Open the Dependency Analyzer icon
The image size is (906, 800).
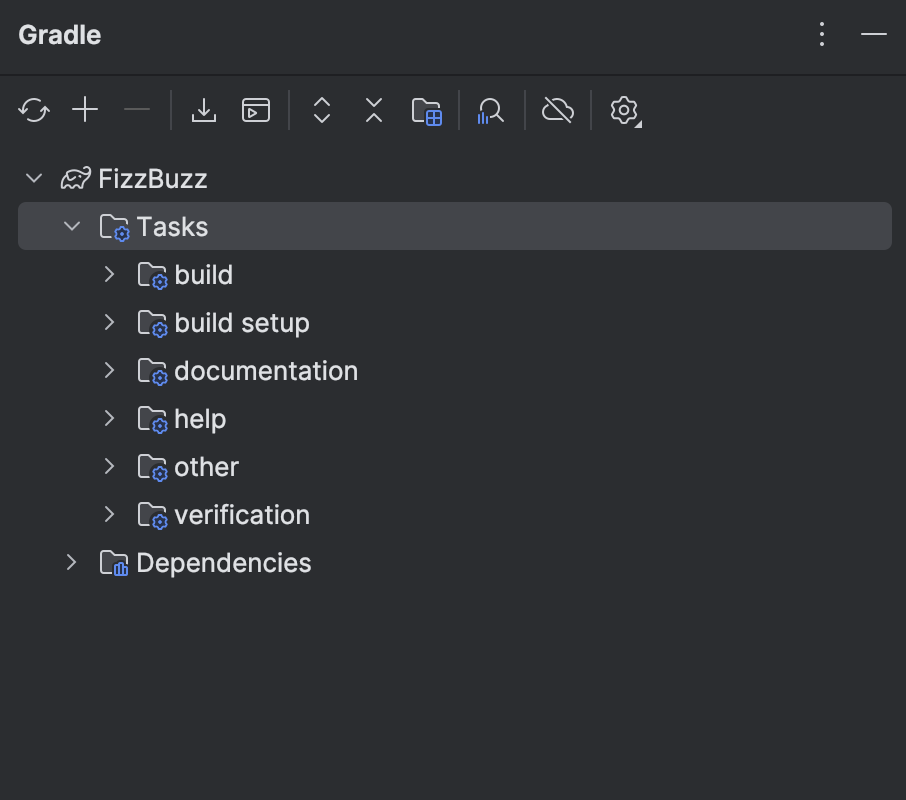tap(490, 110)
